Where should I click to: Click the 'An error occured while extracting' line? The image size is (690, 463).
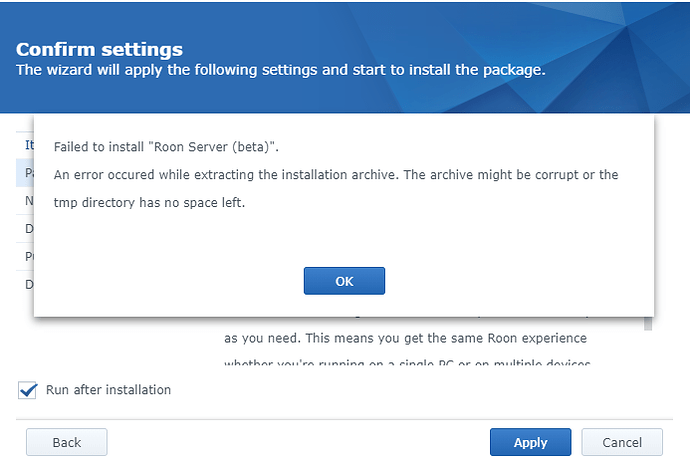point(336,175)
